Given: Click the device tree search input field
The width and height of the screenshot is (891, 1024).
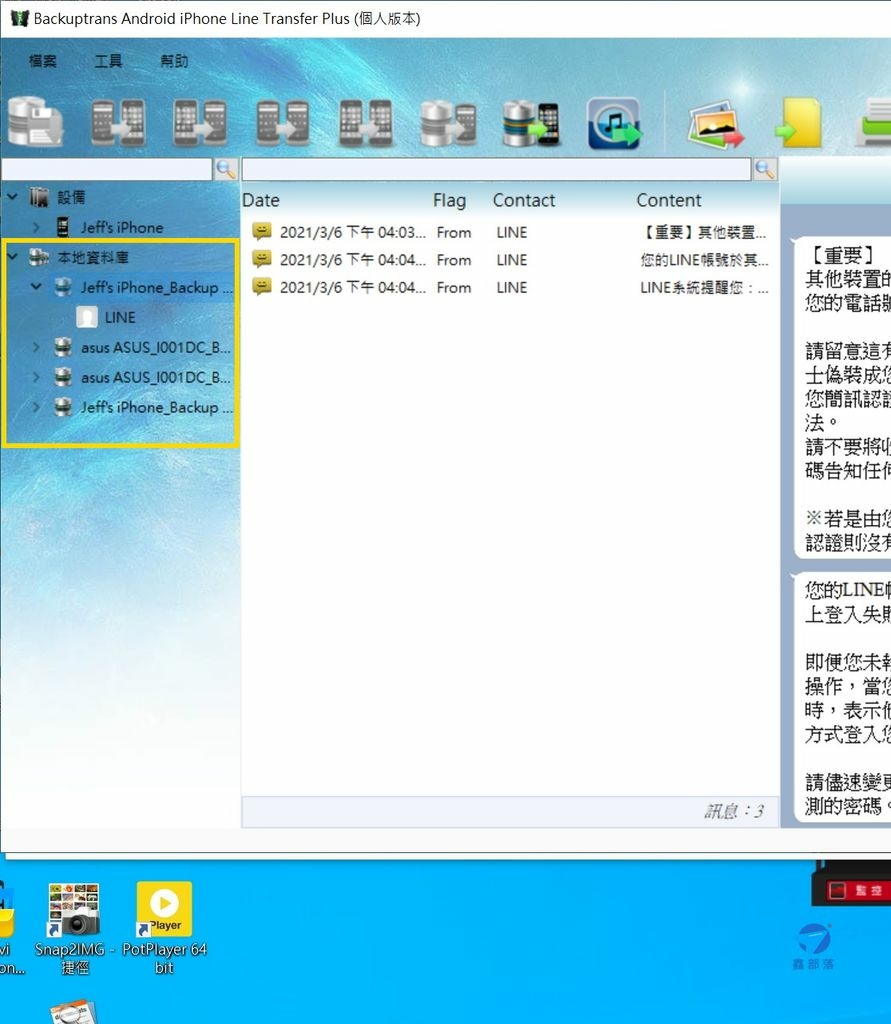Looking at the screenshot, I should coord(106,169).
